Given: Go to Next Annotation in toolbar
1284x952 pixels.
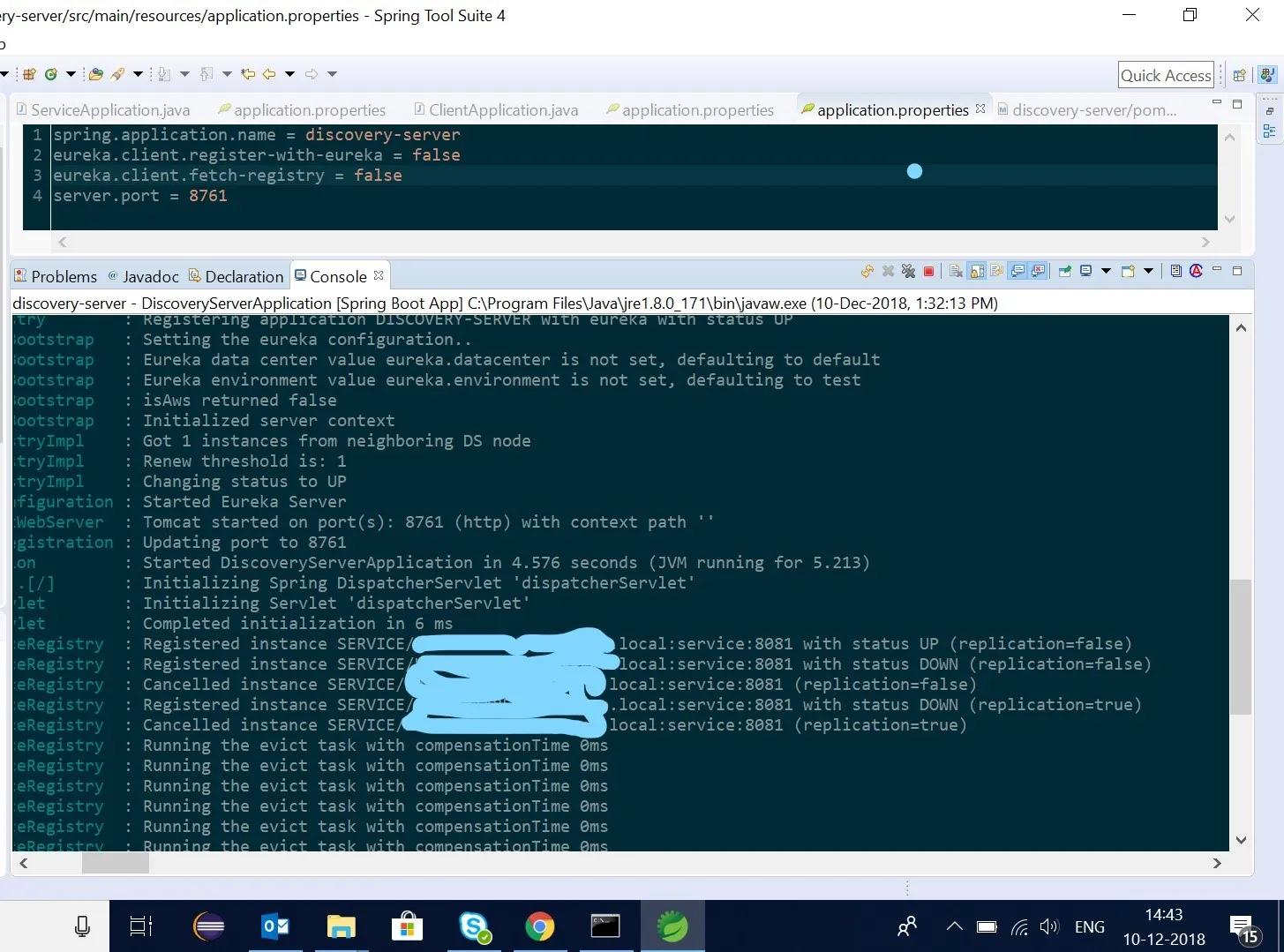Looking at the screenshot, I should (x=165, y=74).
